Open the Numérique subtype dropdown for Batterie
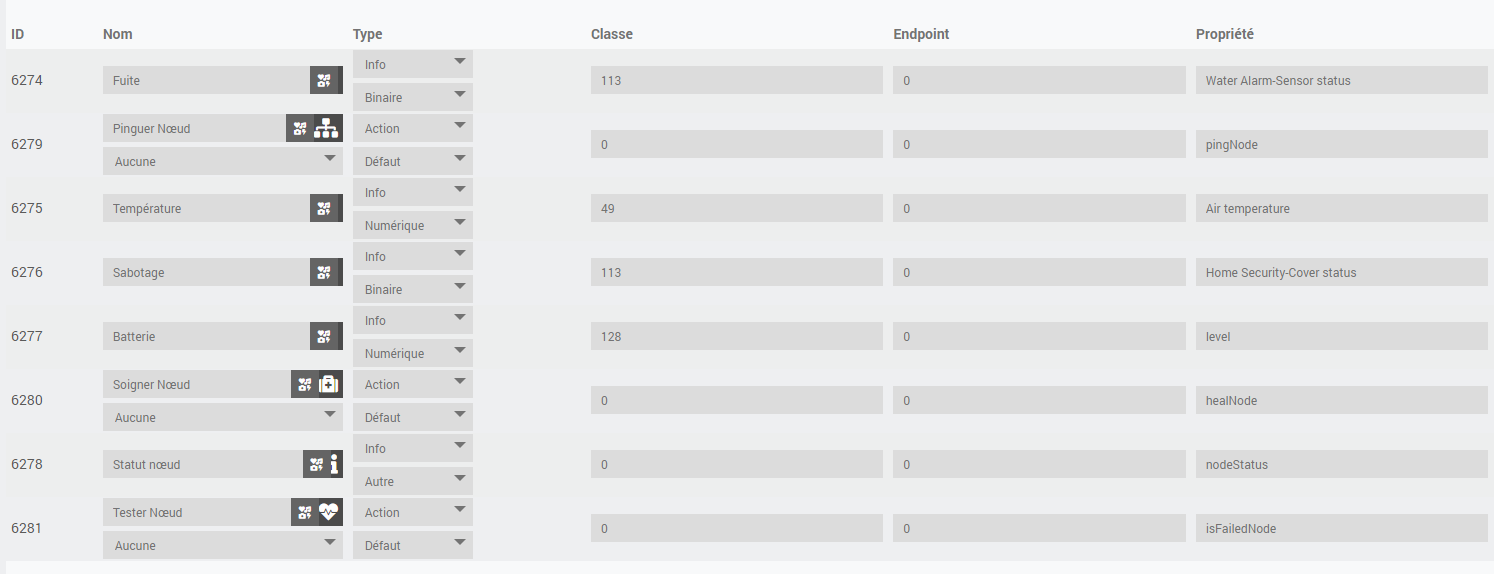 pyautogui.click(x=413, y=353)
